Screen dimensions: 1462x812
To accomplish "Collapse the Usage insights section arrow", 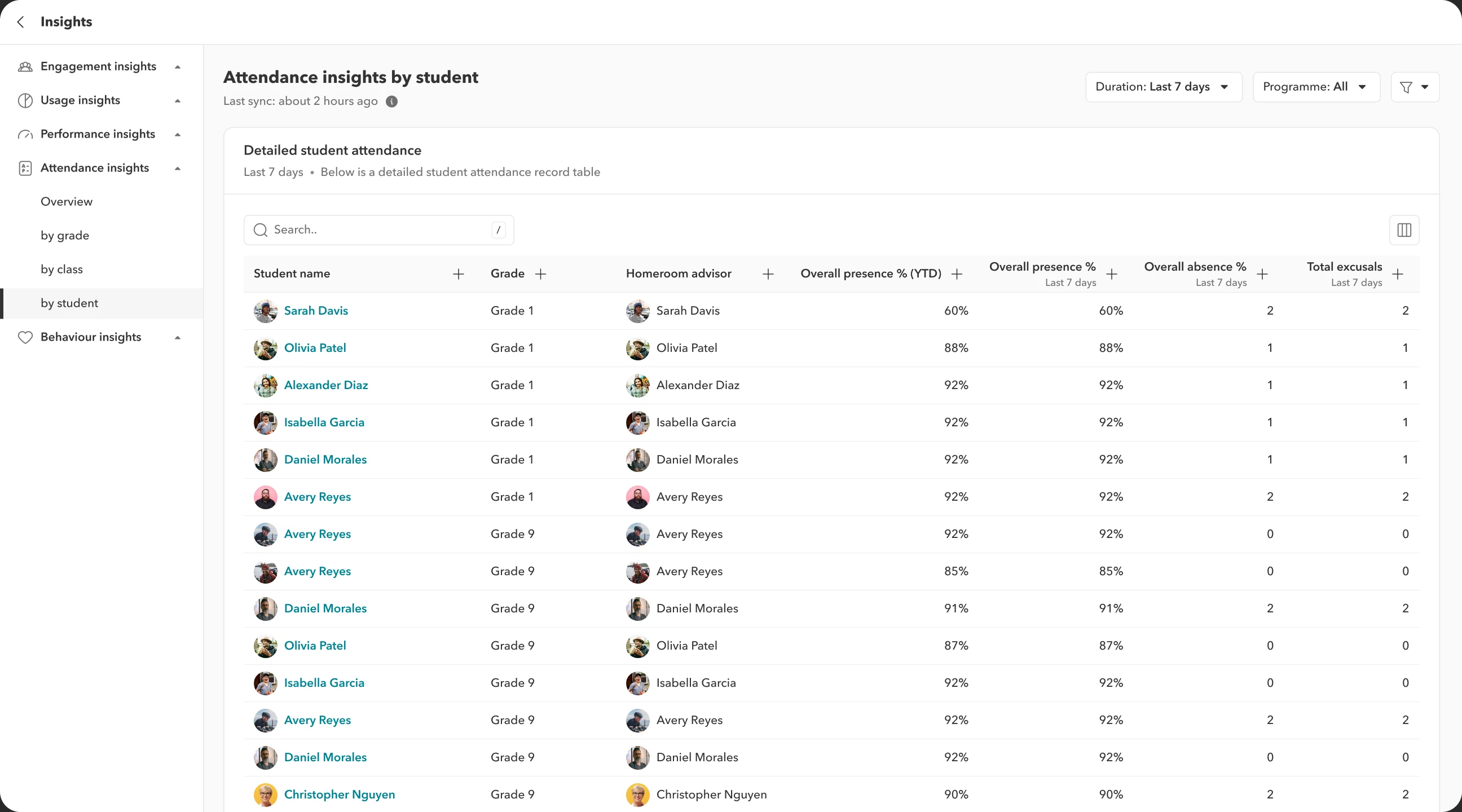I will click(x=178, y=101).
